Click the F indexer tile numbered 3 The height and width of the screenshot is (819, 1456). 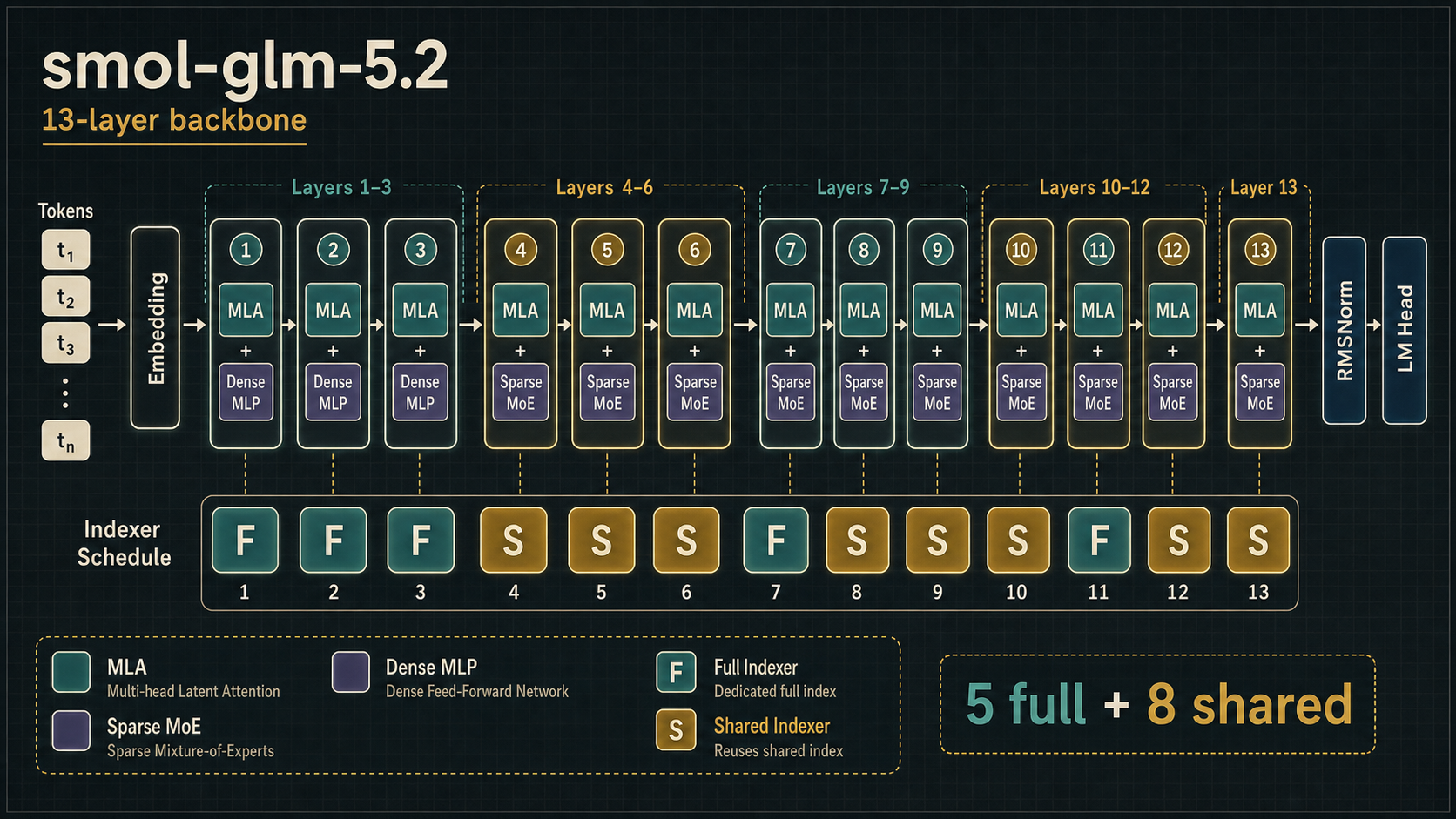coord(421,540)
